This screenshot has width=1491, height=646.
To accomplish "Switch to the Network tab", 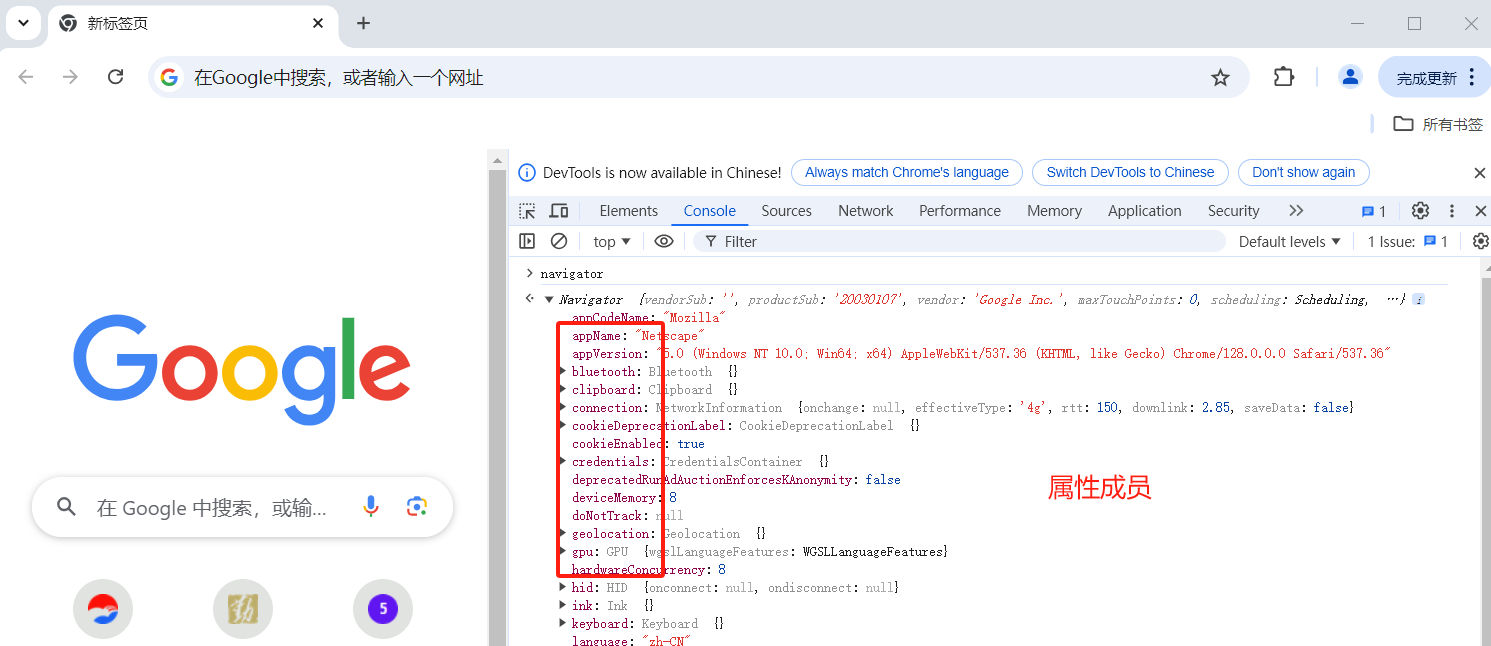I will 866,211.
